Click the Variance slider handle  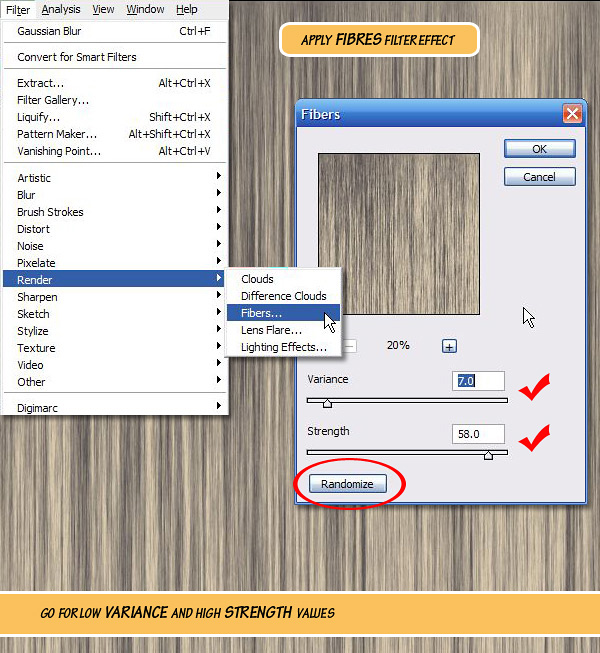327,403
